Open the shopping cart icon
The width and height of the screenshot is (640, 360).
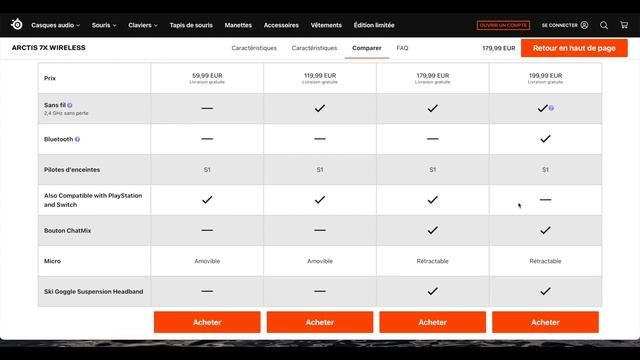pyautogui.click(x=624, y=25)
